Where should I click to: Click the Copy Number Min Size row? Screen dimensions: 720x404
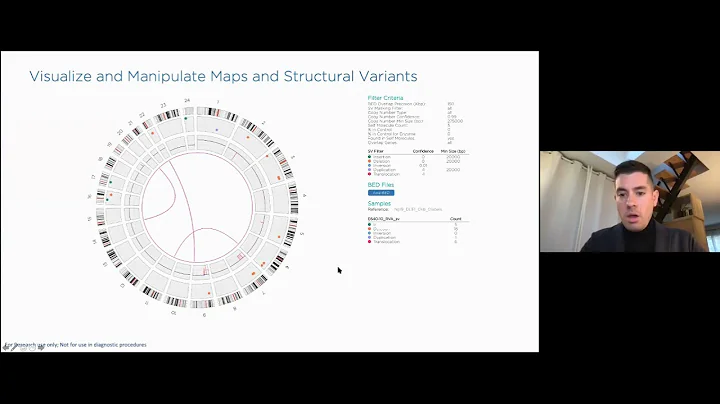click(416, 121)
